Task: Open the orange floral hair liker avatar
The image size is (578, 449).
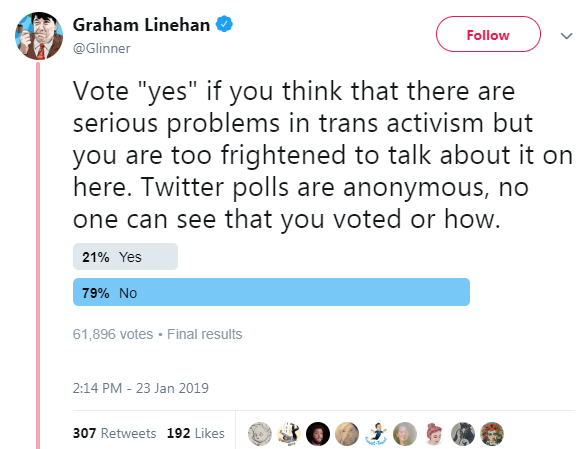Action: pyautogui.click(x=492, y=434)
